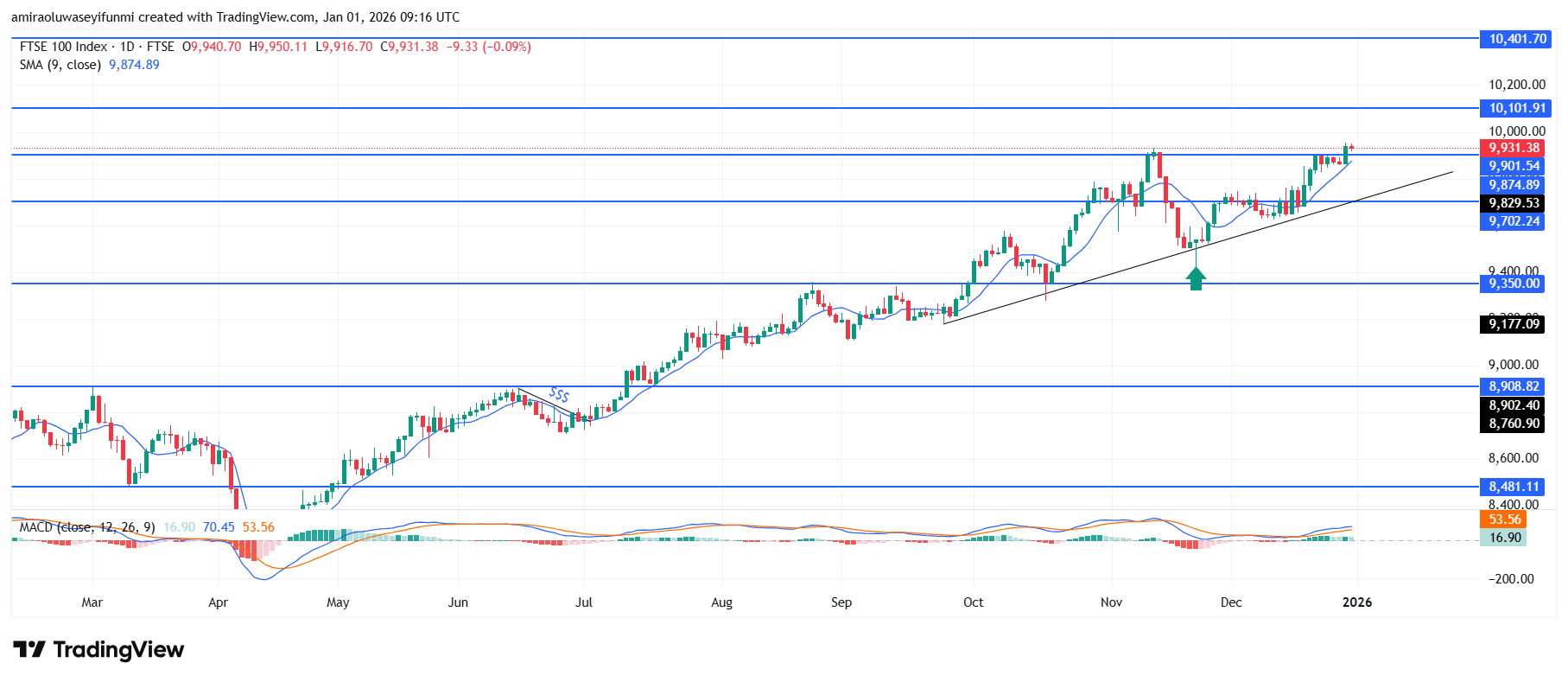Click the 8,600.00 axis price
The width and height of the screenshot is (1568, 682).
coord(1514,458)
